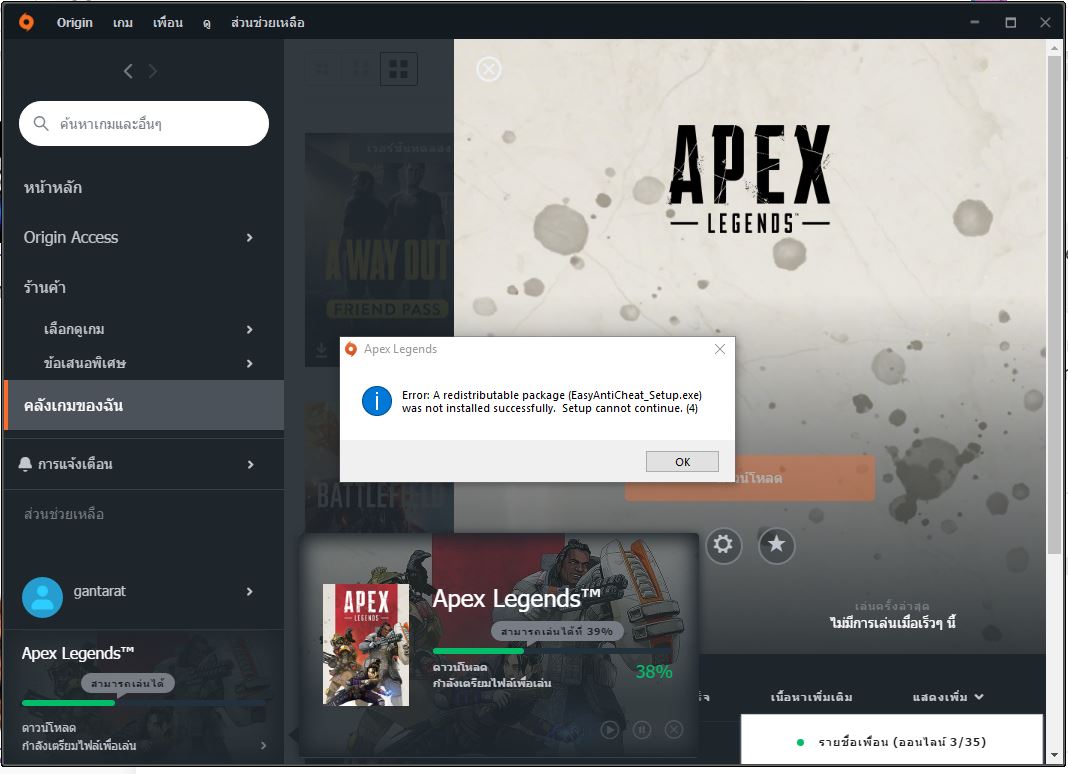Expand the ข้อเสนอพิเศษ submenu arrow
The image size is (1068, 774).
(x=249, y=363)
